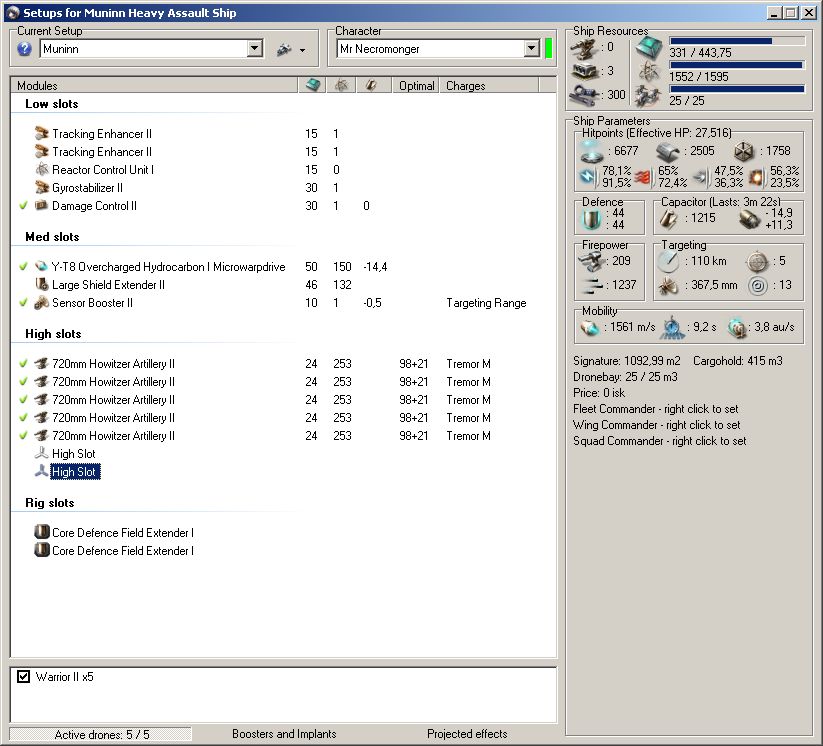Open the Active drones 5 / 5 tab
The width and height of the screenshot is (823, 746).
point(101,734)
